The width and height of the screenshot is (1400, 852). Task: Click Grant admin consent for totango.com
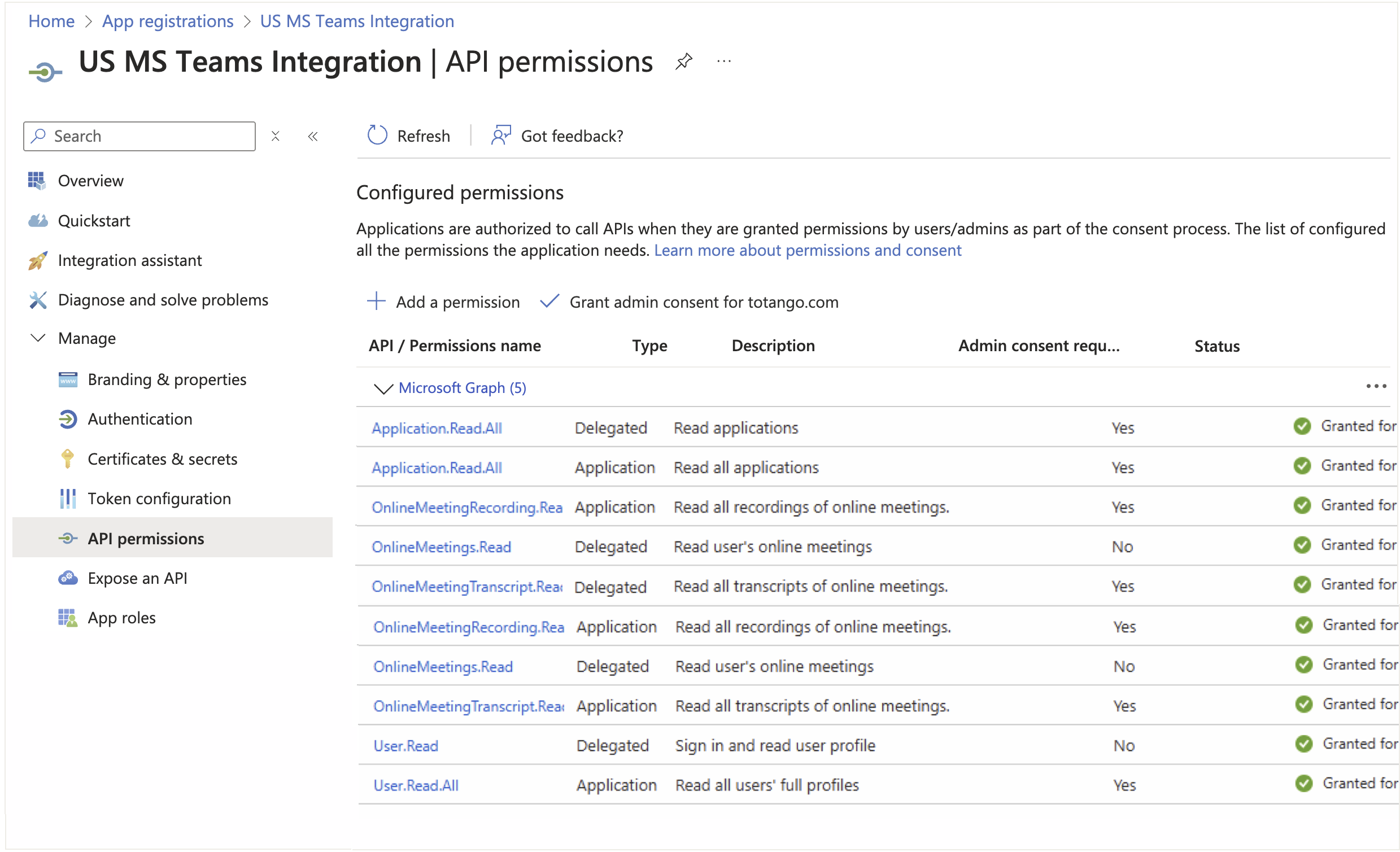tap(689, 302)
